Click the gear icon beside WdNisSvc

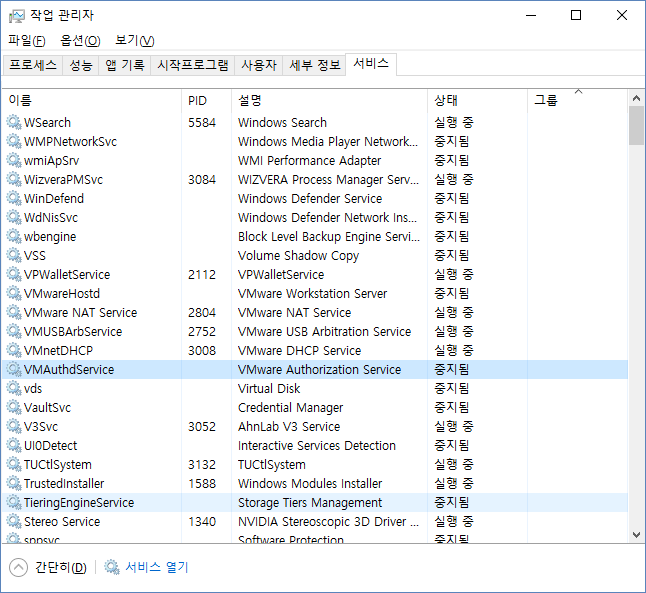point(14,217)
